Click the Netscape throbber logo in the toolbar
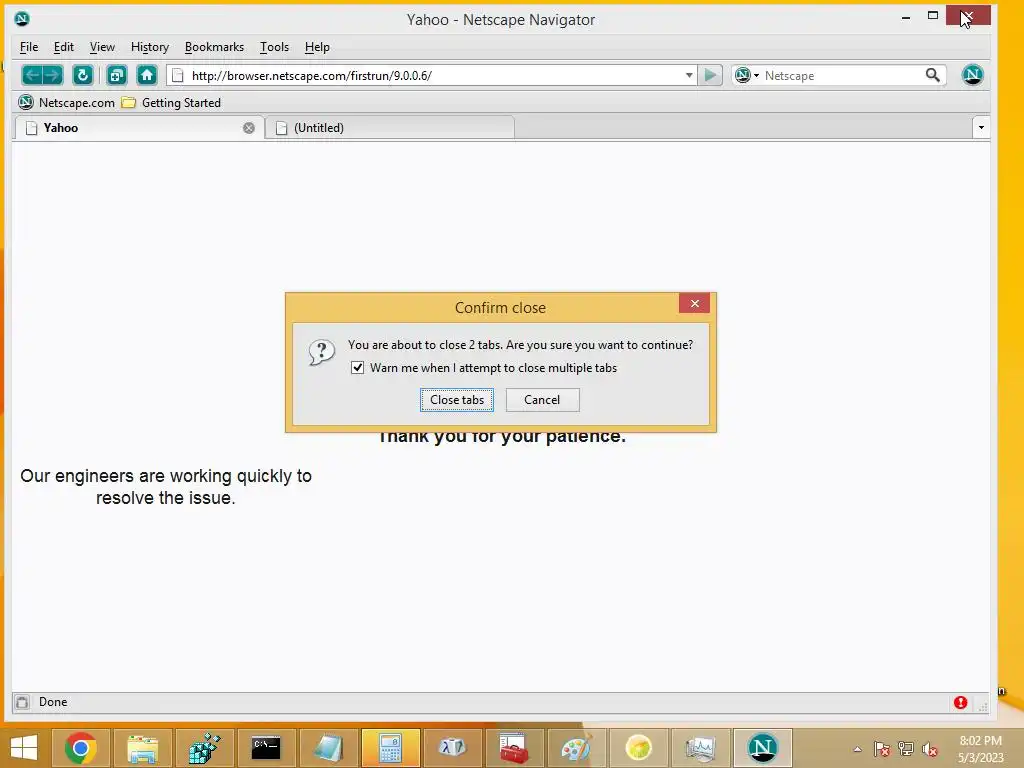Screen dimensions: 1024x768 pos(972,75)
